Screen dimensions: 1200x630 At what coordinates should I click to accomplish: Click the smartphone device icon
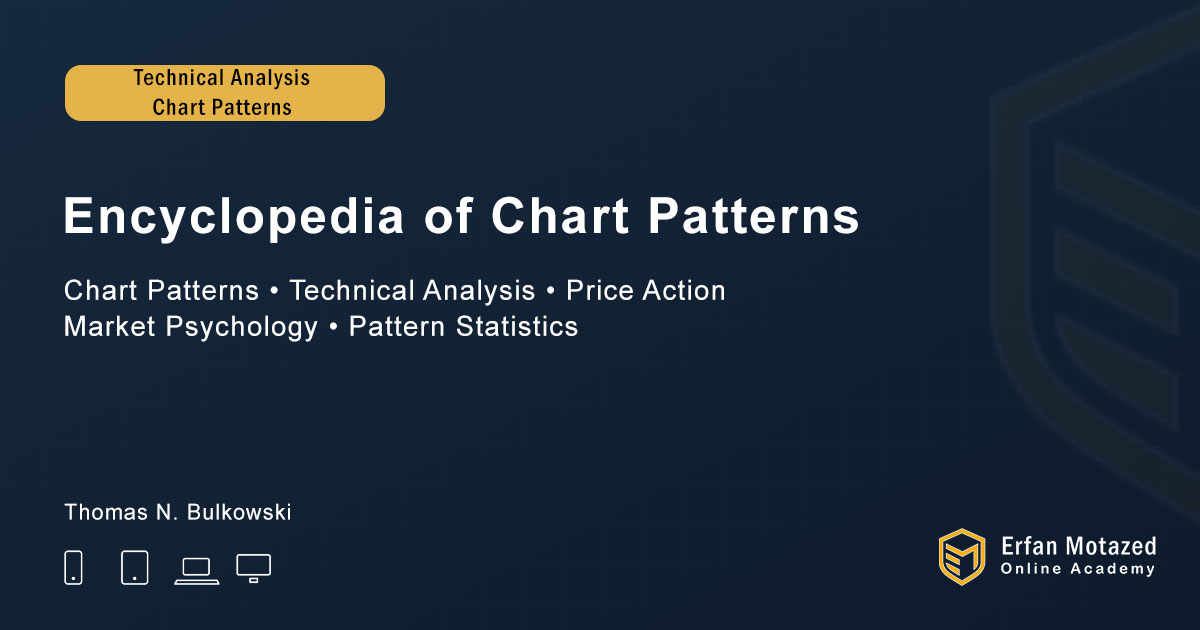click(x=73, y=567)
